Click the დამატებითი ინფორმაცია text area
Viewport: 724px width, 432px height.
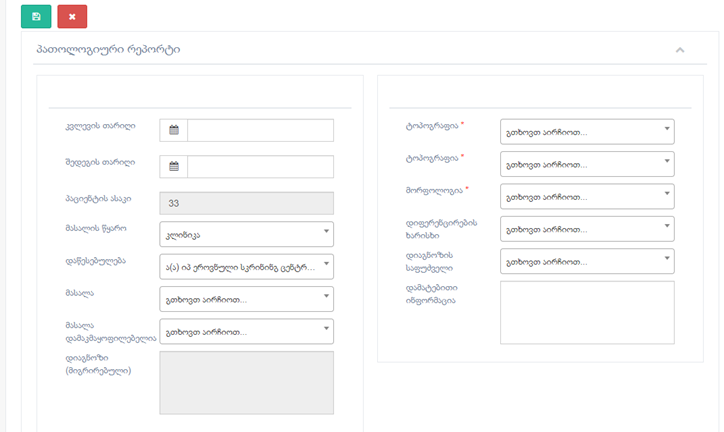[x=587, y=312]
